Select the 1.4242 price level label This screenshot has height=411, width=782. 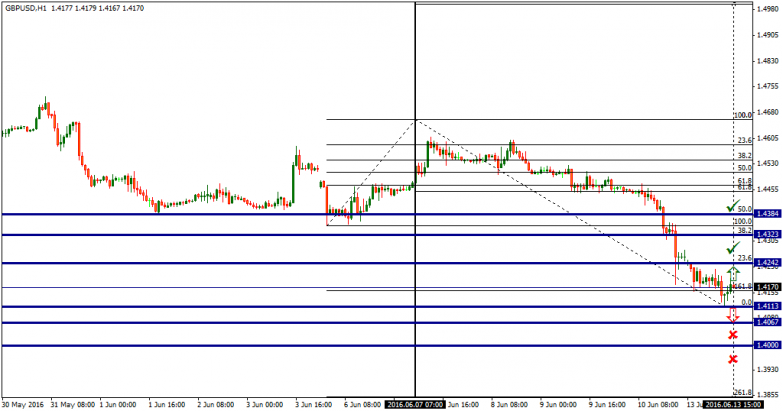(767, 262)
